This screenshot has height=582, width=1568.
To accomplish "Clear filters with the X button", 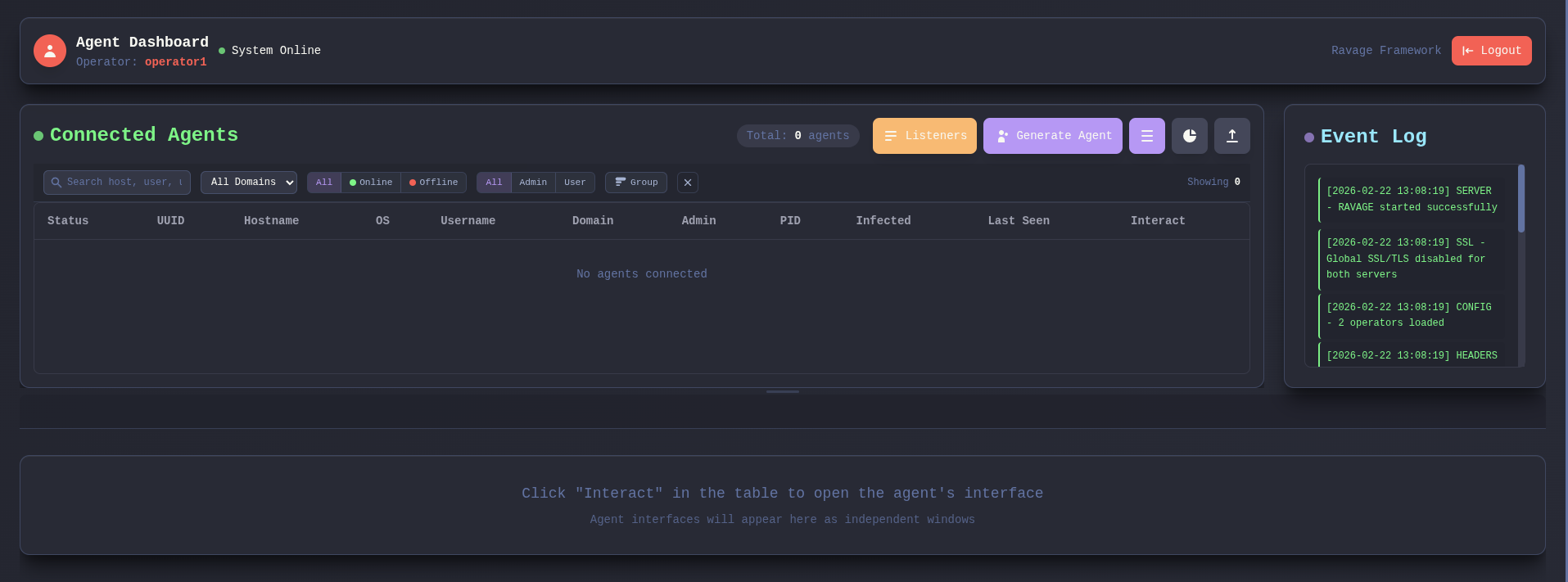I will 688,183.
